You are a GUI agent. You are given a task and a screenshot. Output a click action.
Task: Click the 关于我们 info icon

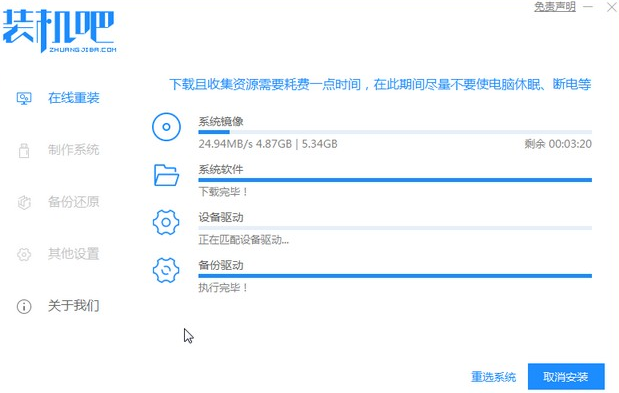click(24, 306)
